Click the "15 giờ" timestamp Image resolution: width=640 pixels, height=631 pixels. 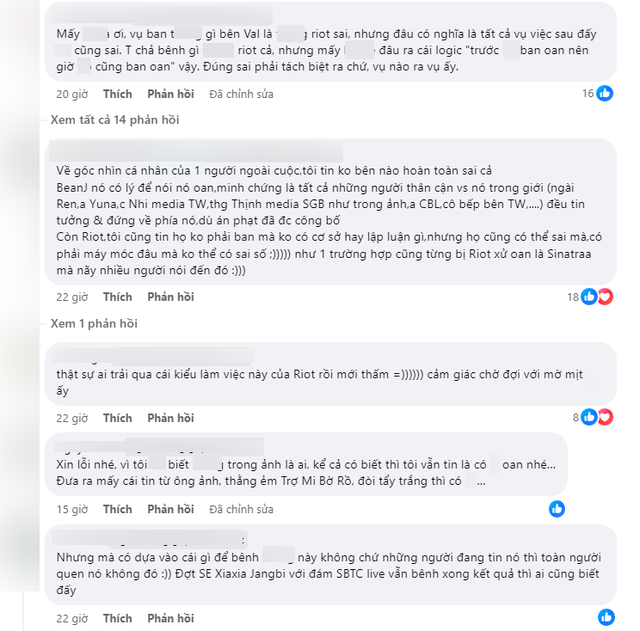71,509
